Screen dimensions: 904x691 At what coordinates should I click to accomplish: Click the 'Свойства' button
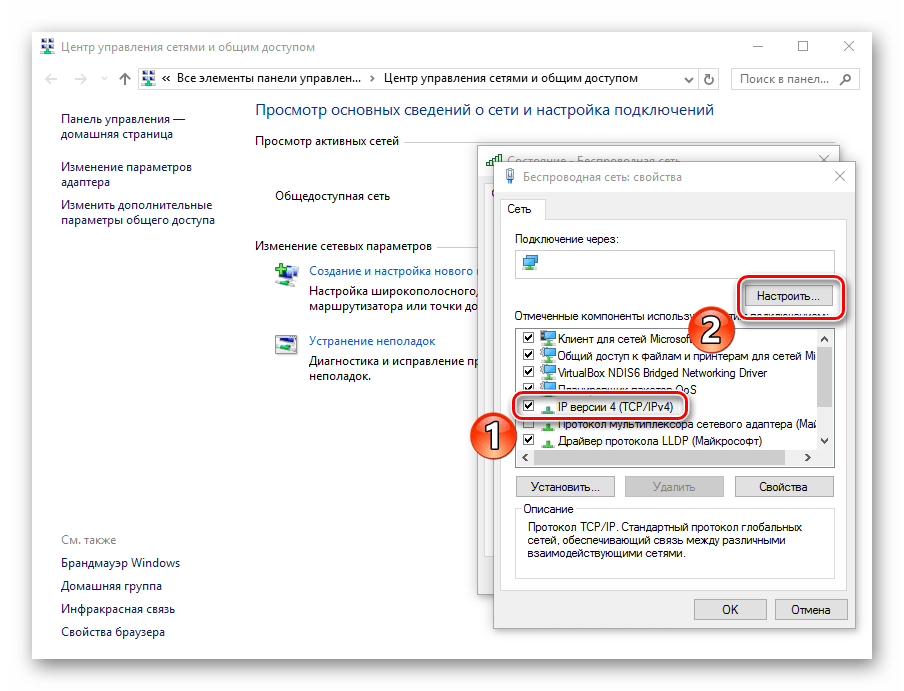click(x=784, y=487)
